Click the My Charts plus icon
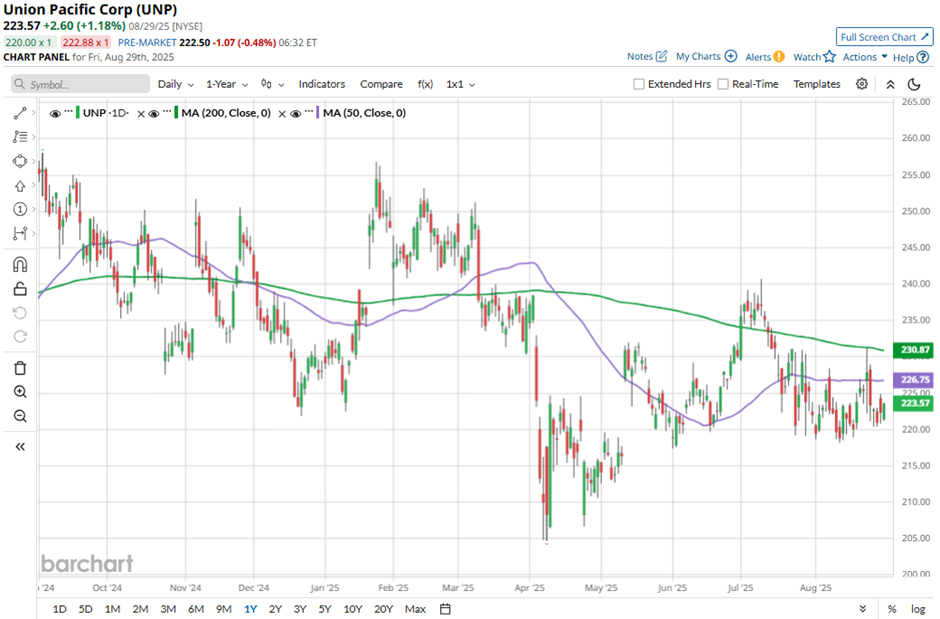The height and width of the screenshot is (619, 940). [731, 56]
